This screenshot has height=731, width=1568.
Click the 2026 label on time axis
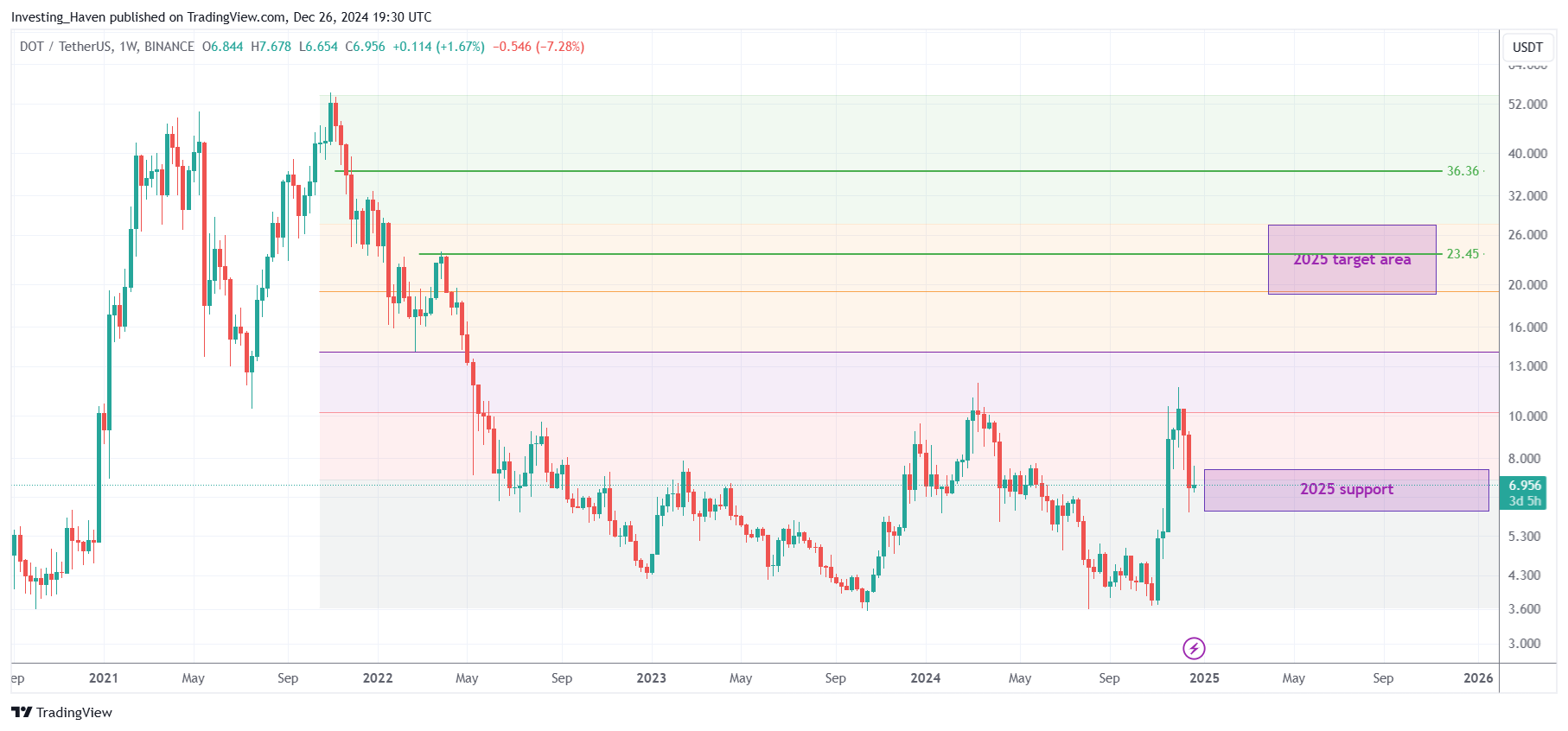pyautogui.click(x=1478, y=678)
